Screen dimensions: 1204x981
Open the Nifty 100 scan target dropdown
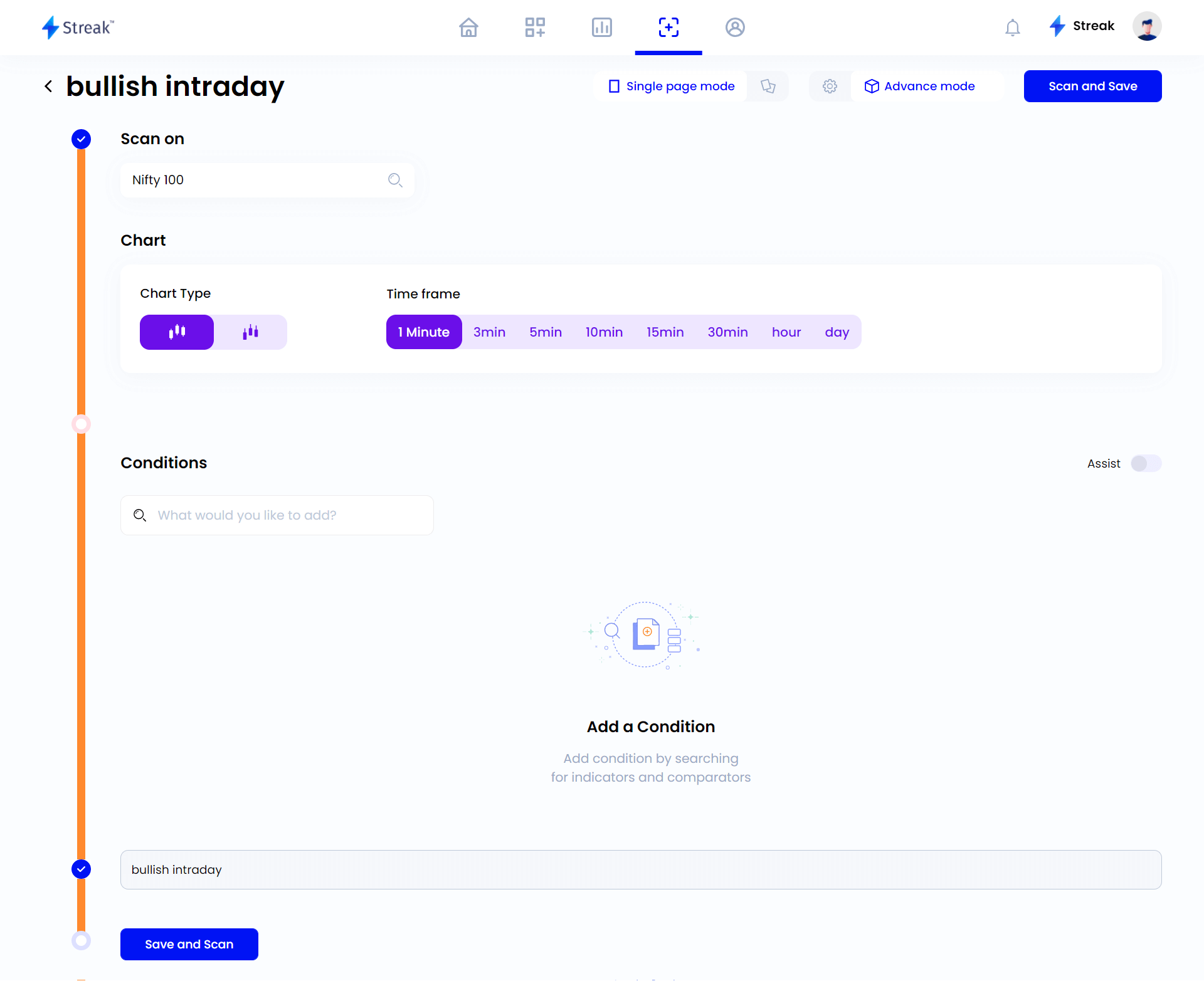point(265,180)
